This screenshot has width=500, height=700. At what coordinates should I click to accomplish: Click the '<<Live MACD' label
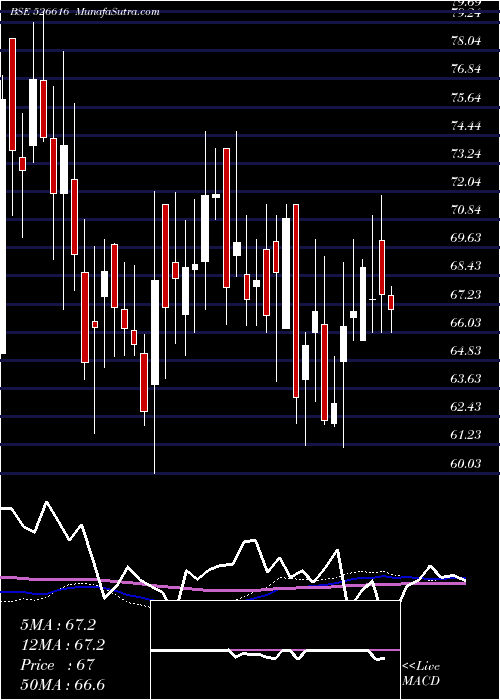pos(421,674)
